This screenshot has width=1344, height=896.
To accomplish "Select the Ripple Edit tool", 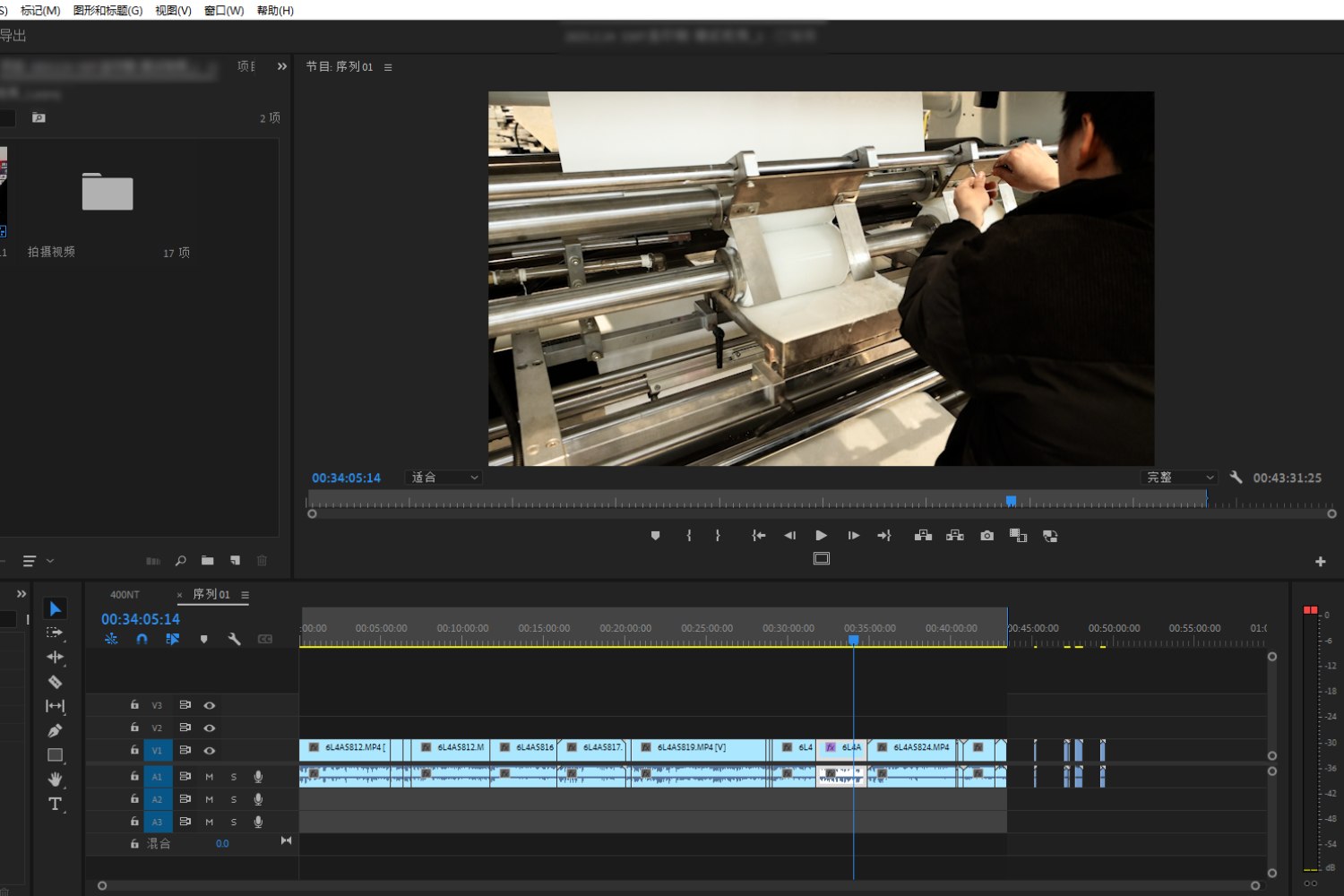I will [55, 657].
